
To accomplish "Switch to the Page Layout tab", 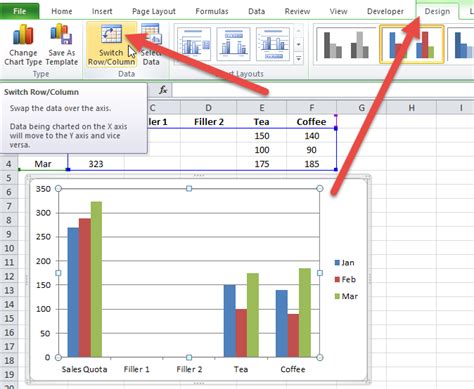I will pyautogui.click(x=154, y=11).
